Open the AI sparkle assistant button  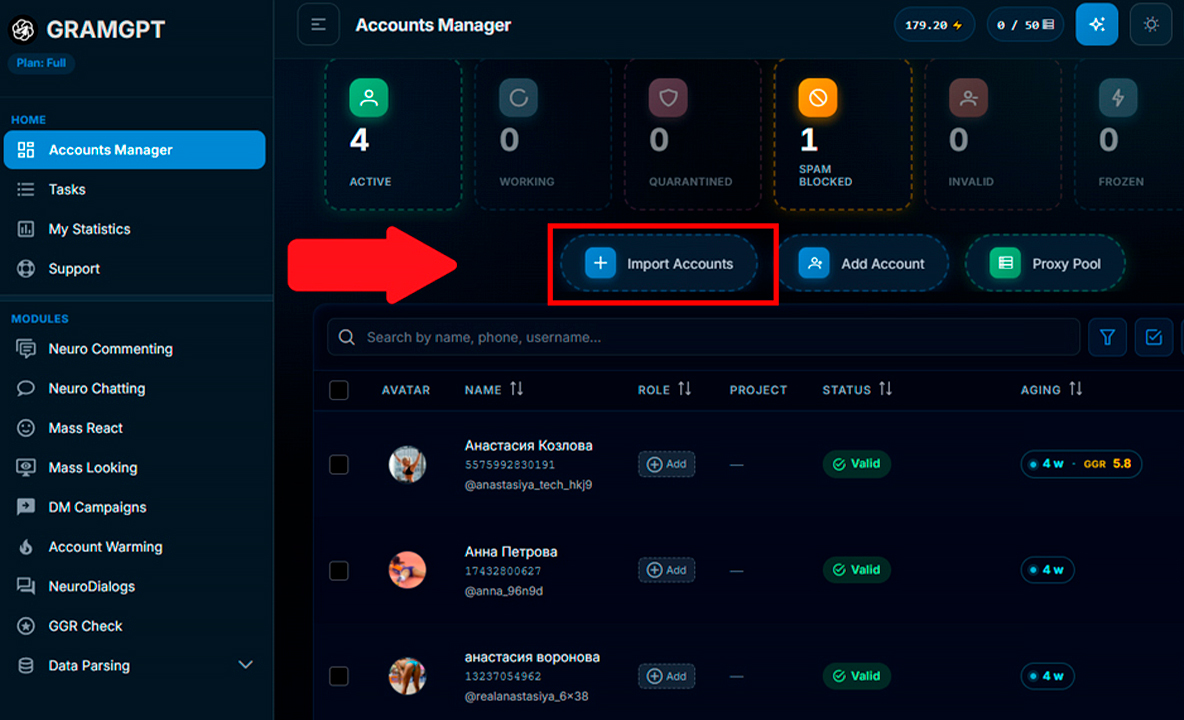click(x=1096, y=25)
